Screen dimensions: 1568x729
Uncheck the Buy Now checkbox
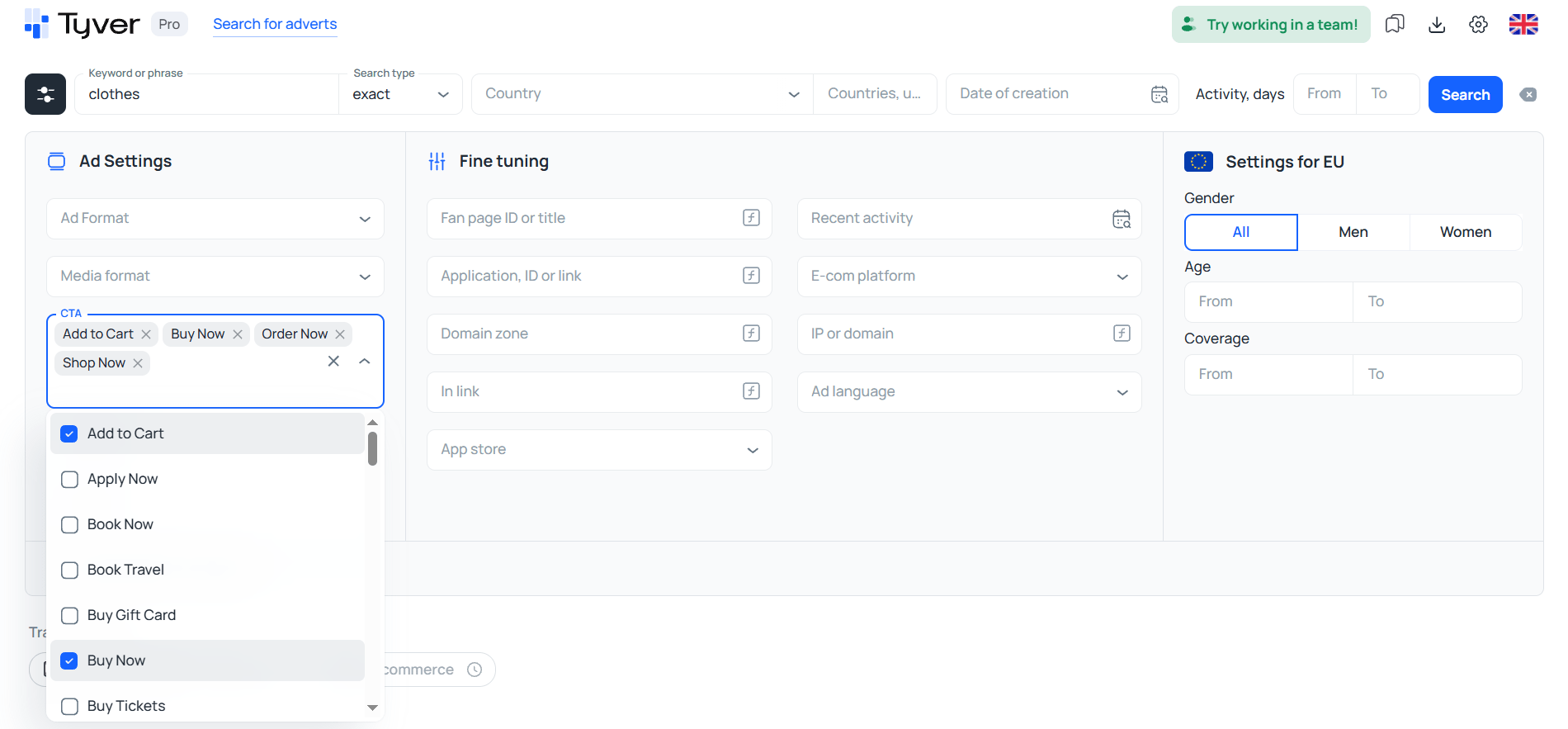69,660
